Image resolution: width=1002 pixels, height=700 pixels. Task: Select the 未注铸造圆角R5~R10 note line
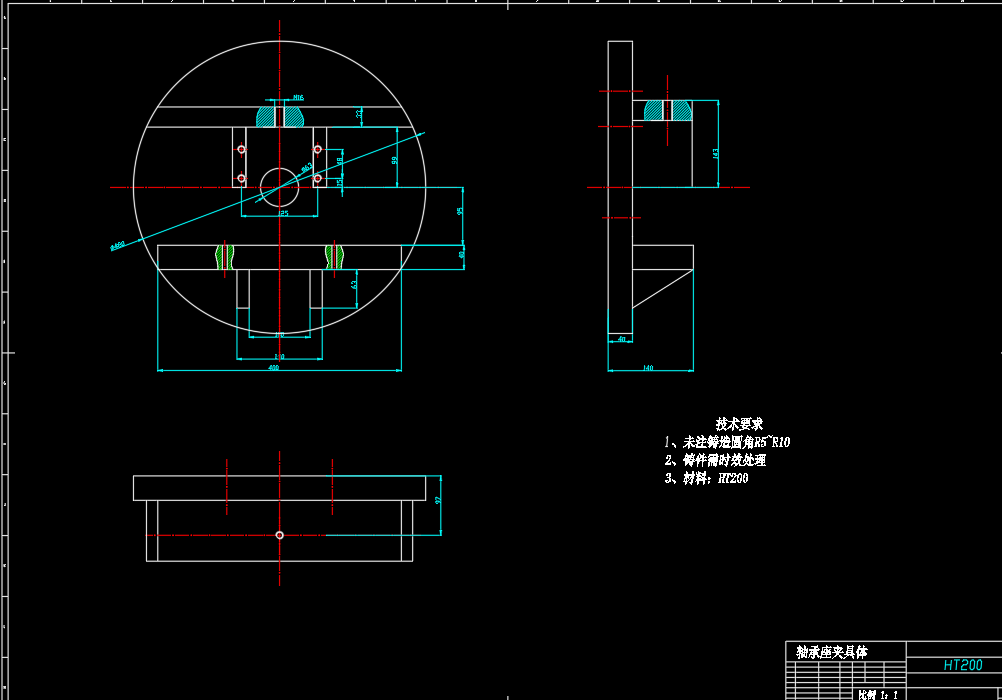click(x=727, y=442)
